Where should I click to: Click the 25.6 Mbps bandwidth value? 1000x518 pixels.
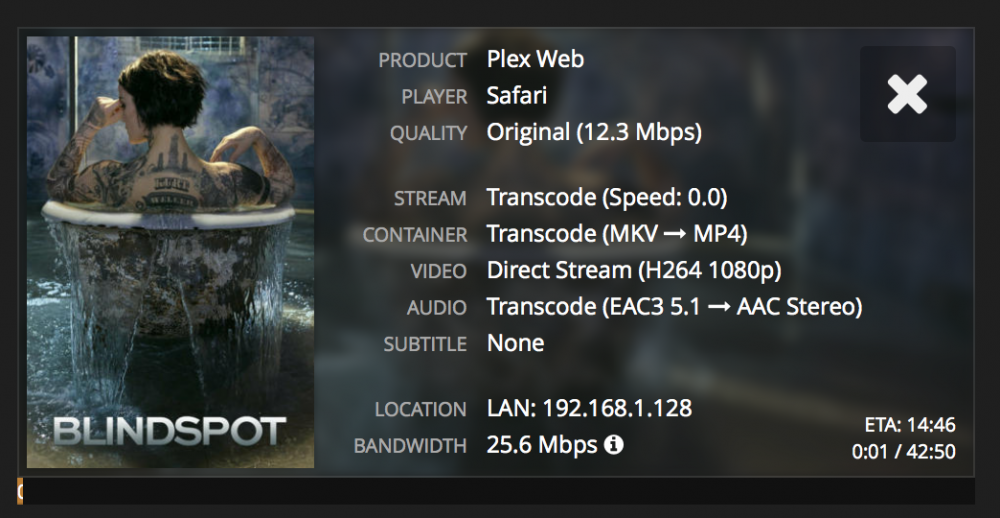coord(541,445)
